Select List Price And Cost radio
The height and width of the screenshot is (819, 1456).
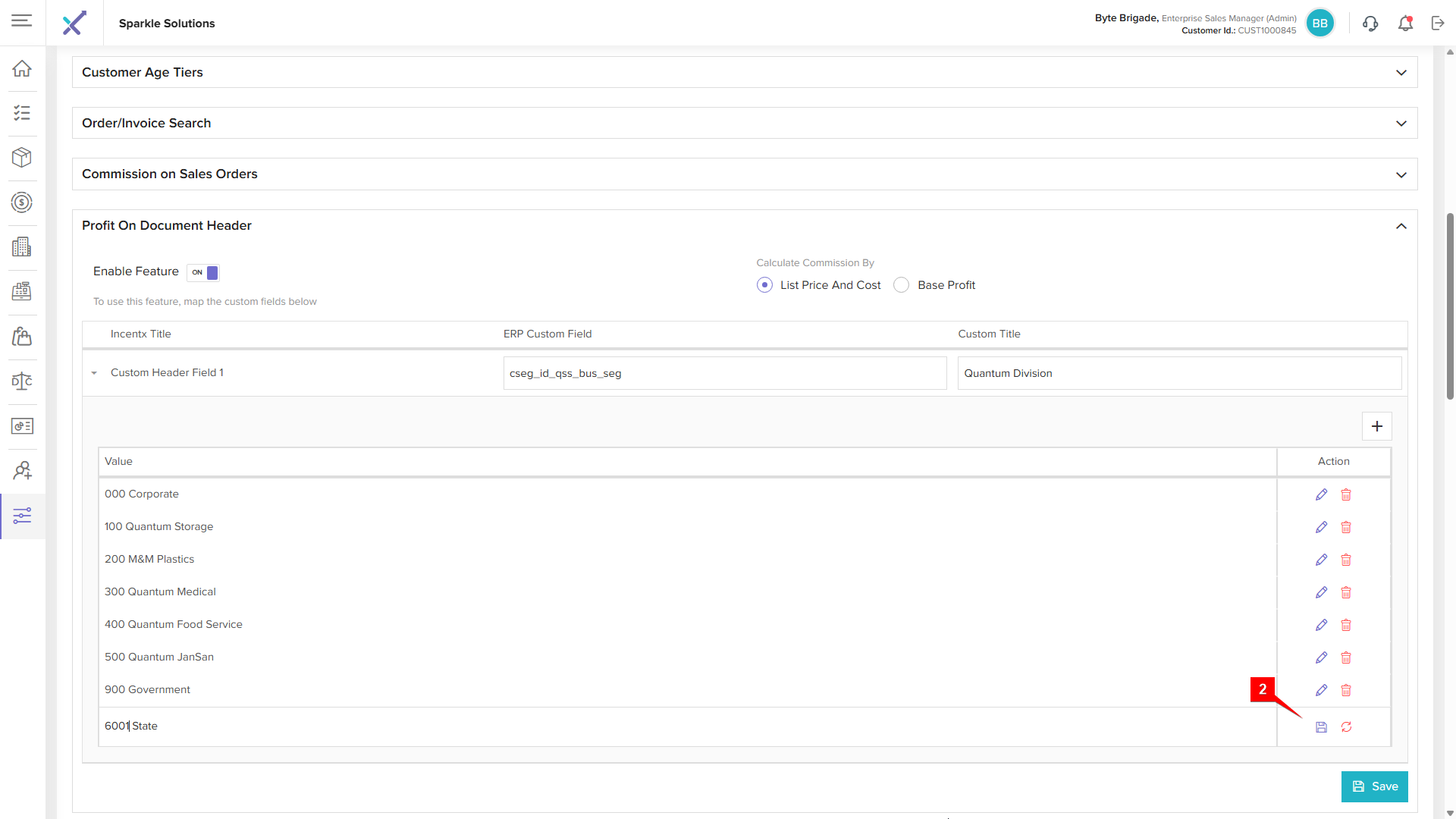pyautogui.click(x=764, y=285)
